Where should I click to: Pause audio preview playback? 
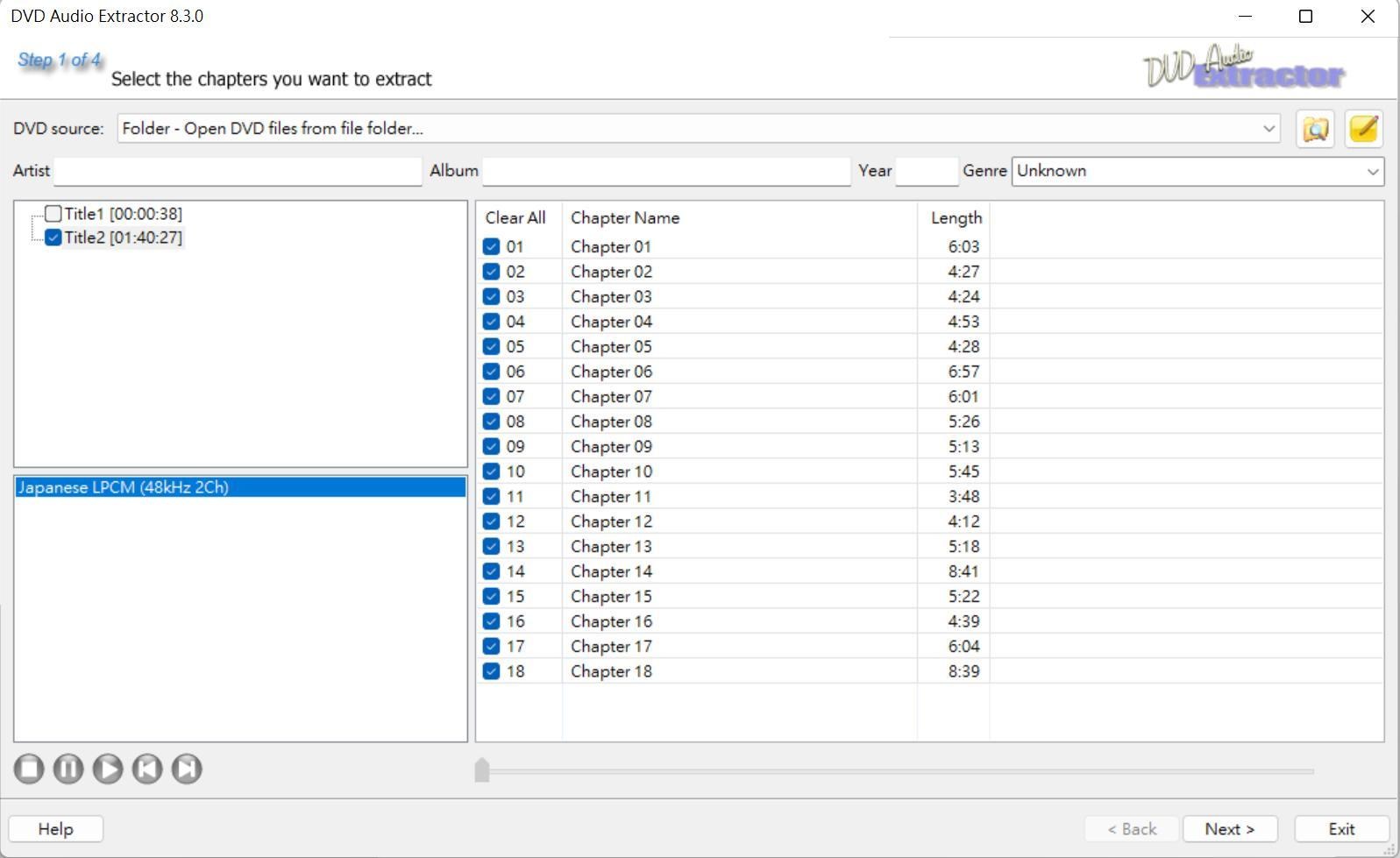point(68,769)
